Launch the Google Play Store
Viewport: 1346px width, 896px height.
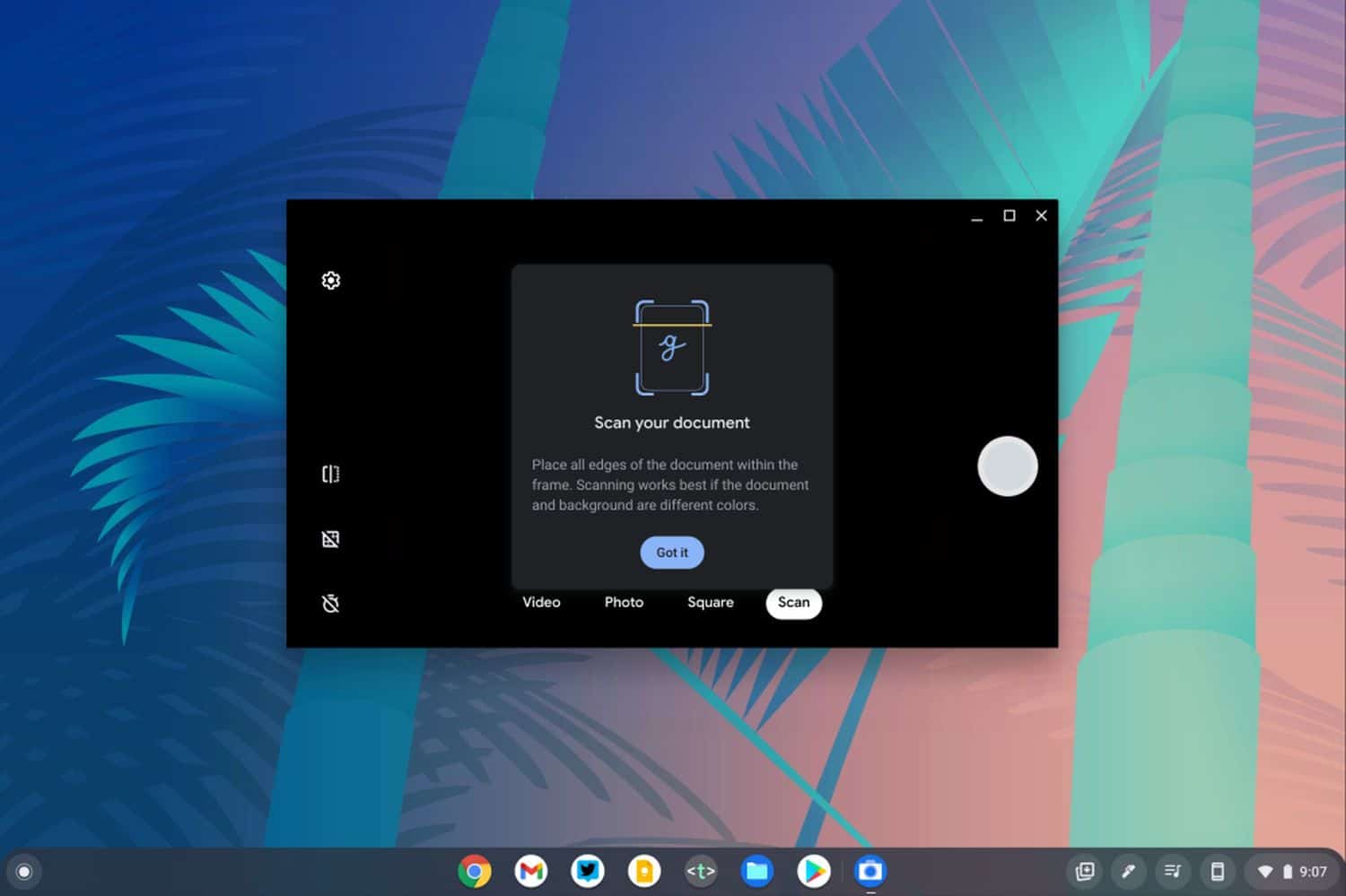click(x=814, y=871)
